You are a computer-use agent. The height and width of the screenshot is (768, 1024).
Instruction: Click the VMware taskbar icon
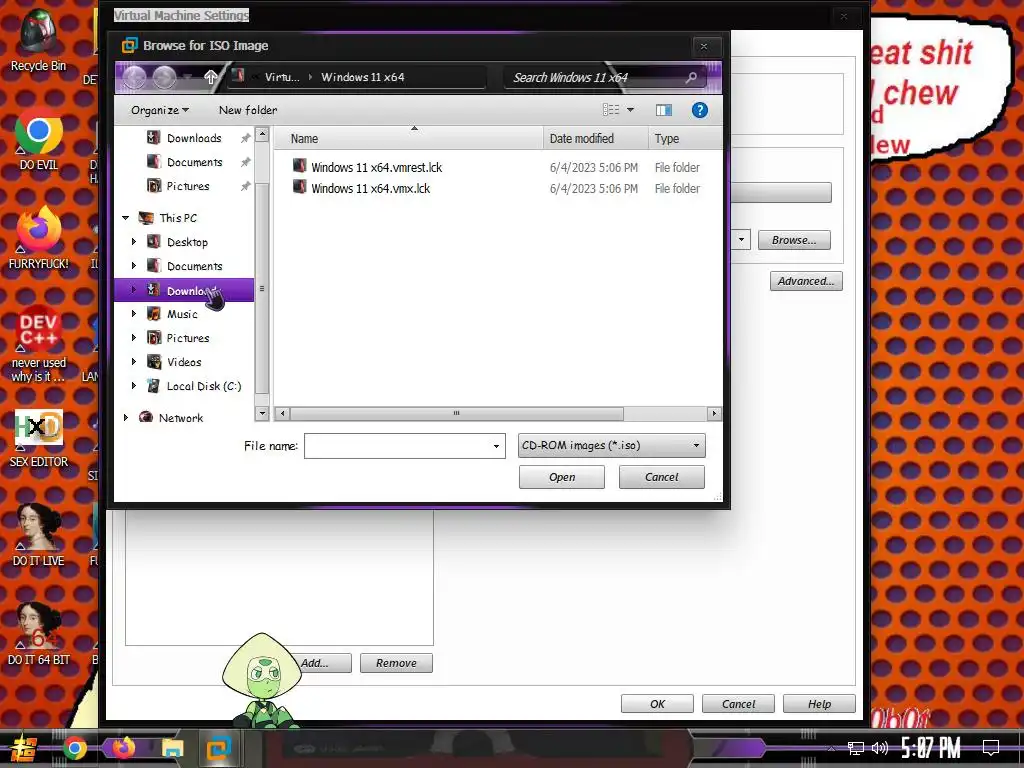pyautogui.click(x=219, y=748)
